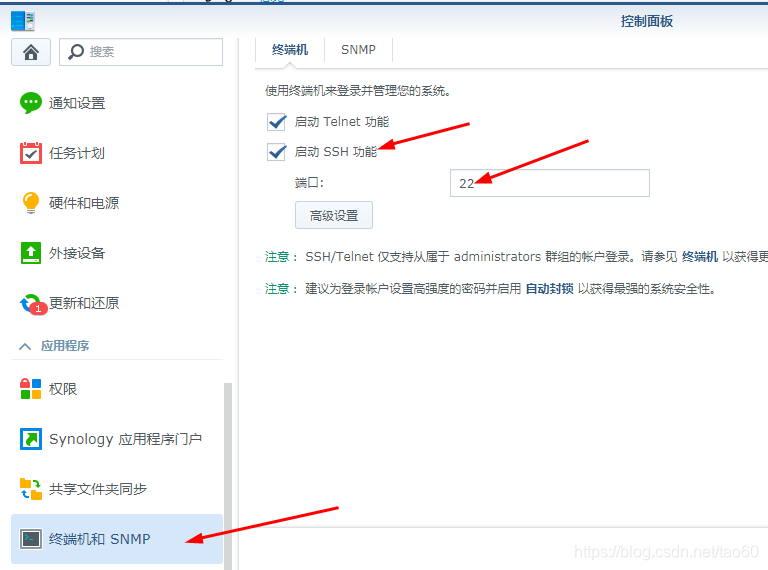Switch to the 终端机 tab

(290, 50)
